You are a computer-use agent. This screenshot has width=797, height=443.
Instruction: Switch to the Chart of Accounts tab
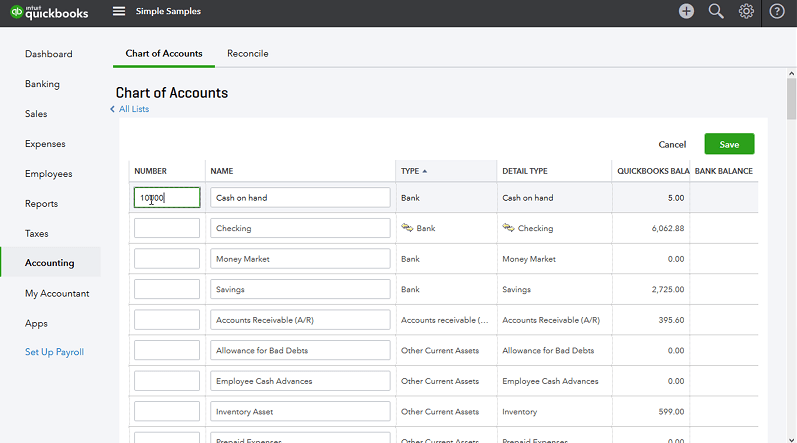click(x=164, y=53)
